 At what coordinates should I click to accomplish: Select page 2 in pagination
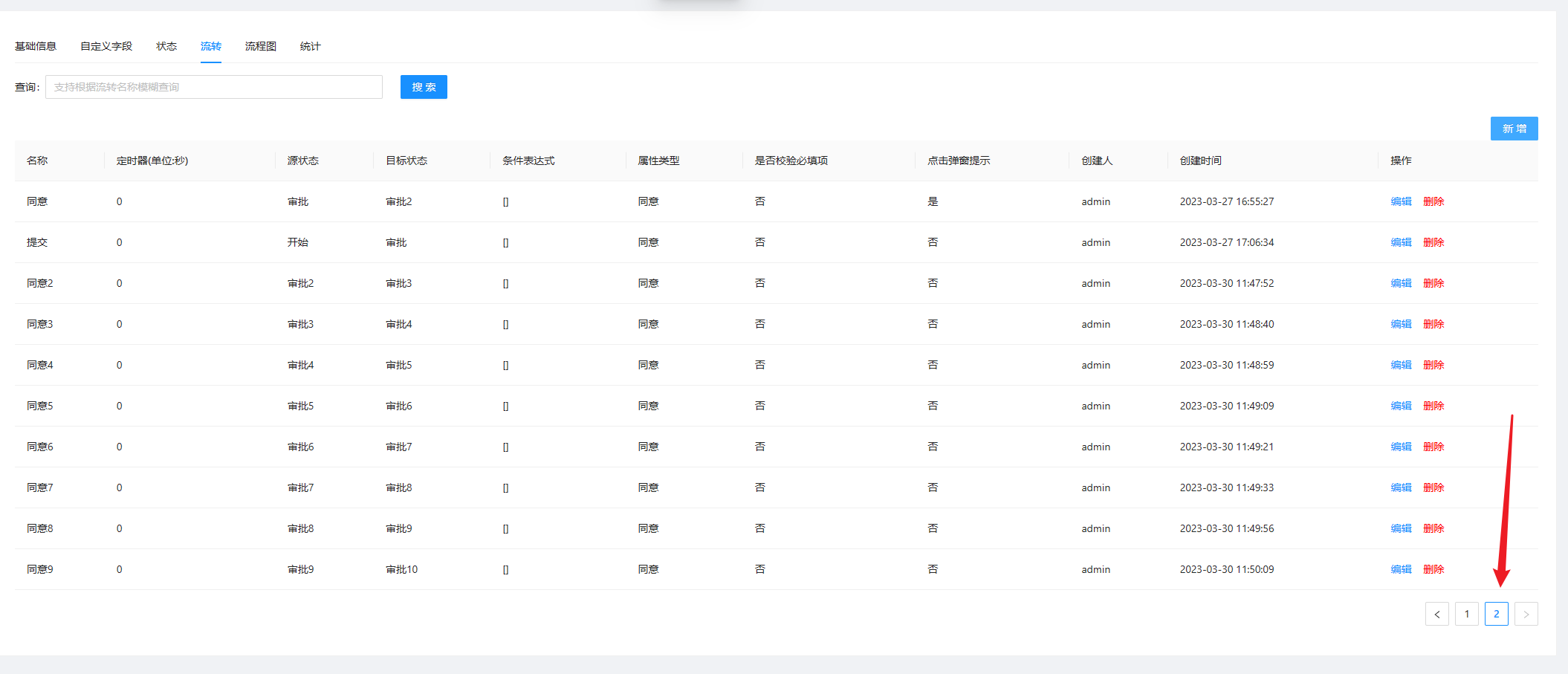(1496, 614)
